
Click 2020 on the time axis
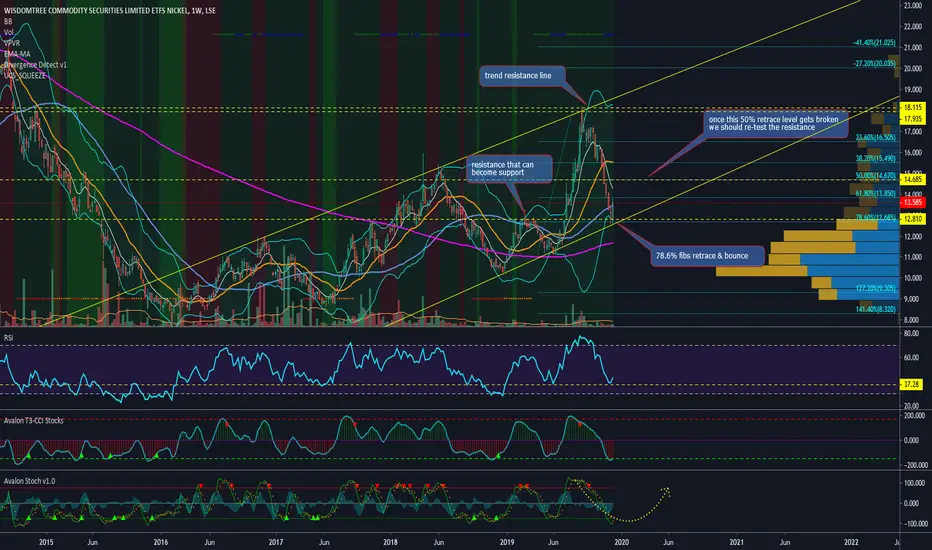click(621, 542)
